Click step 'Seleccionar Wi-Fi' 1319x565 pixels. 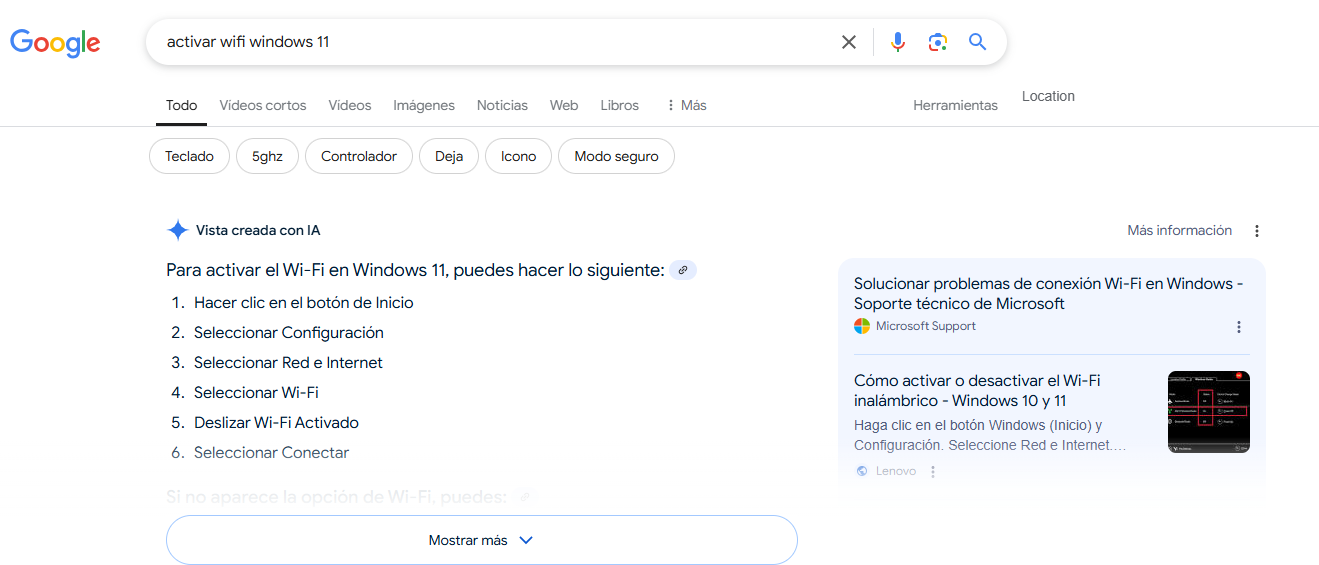[256, 393]
